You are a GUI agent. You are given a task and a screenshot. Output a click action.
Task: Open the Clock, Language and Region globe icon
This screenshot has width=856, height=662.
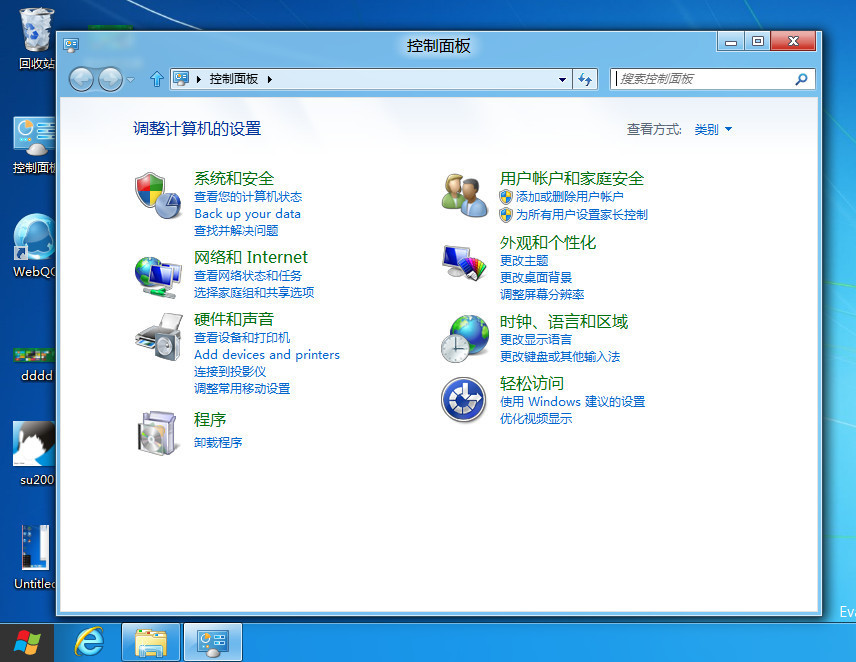point(465,338)
